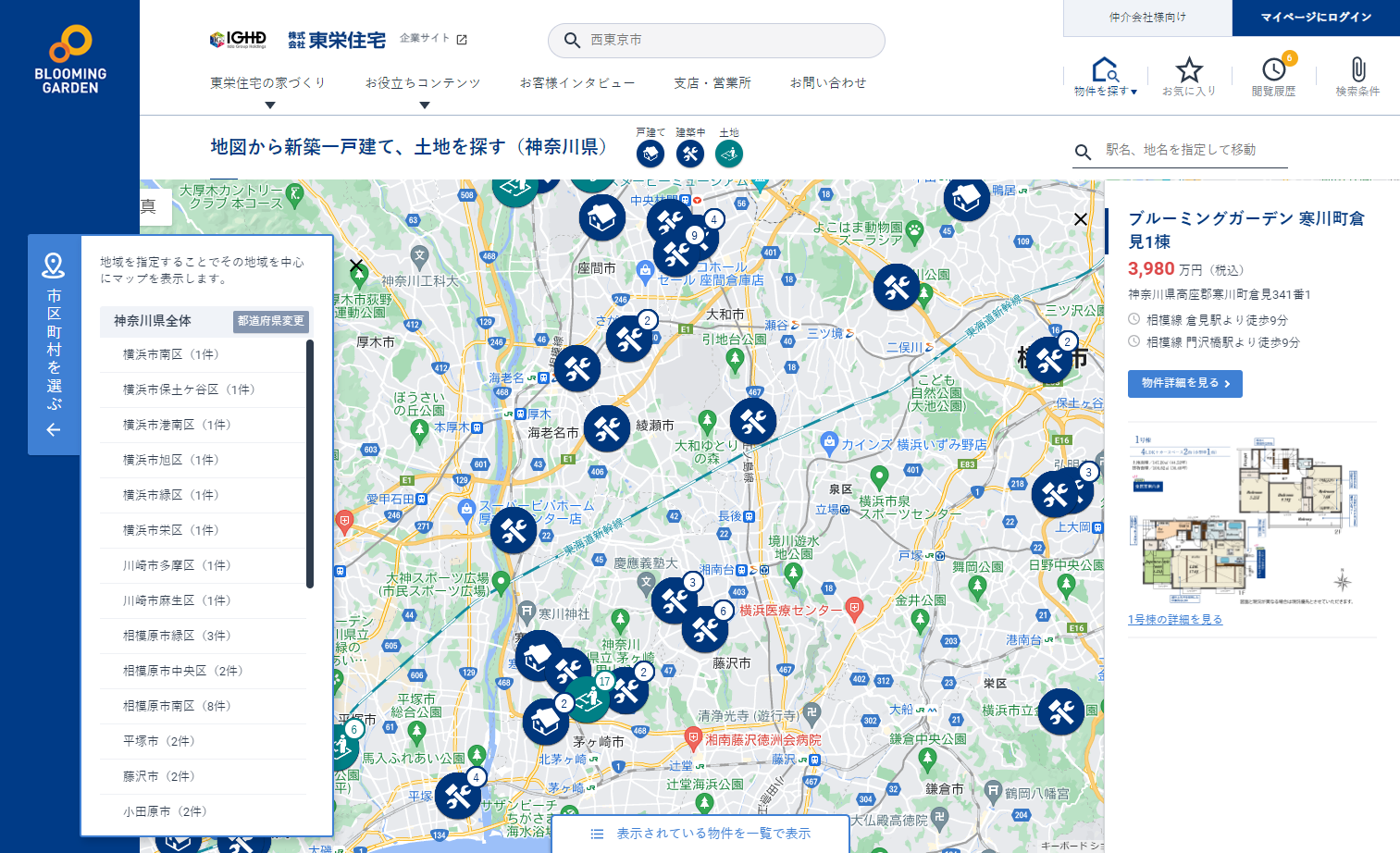The width and height of the screenshot is (1400, 853).
Task: Open the お客様インタビュー menu item
Action: pos(578,82)
